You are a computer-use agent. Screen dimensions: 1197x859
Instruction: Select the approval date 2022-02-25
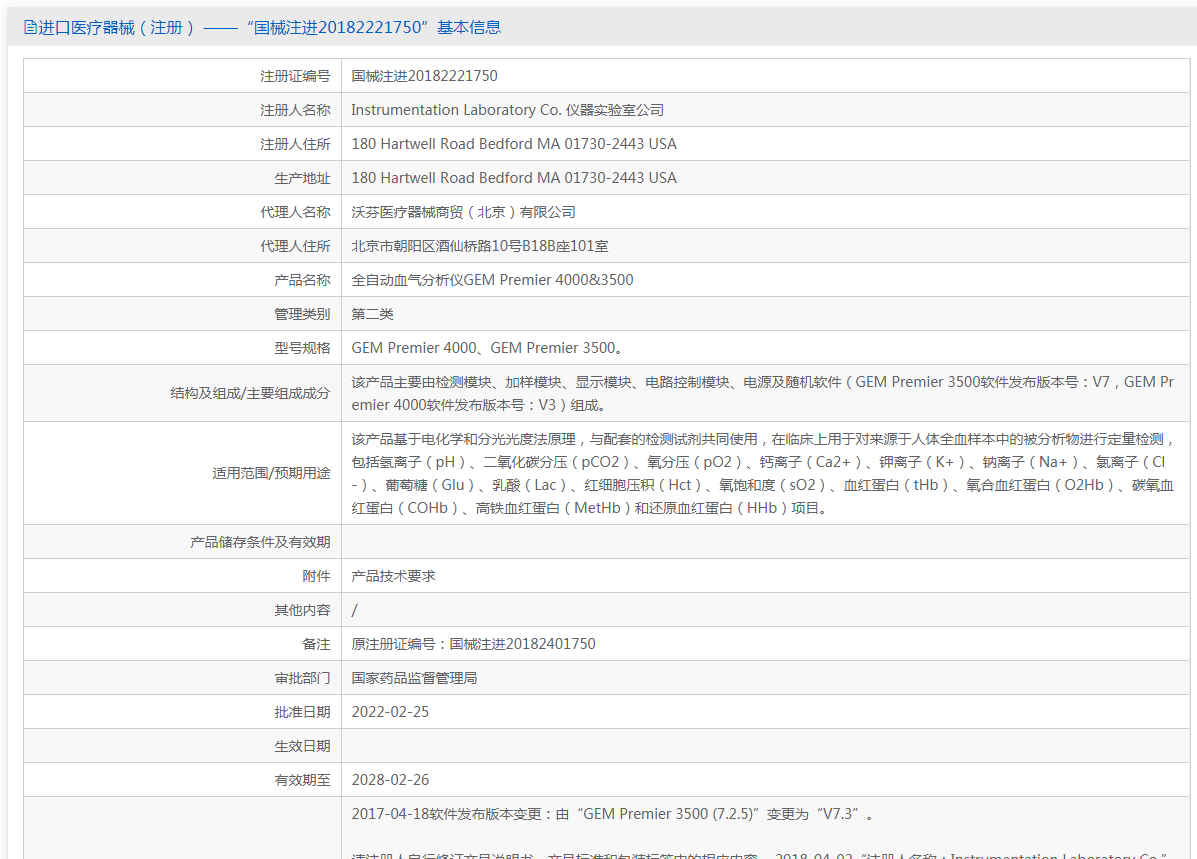[390, 712]
